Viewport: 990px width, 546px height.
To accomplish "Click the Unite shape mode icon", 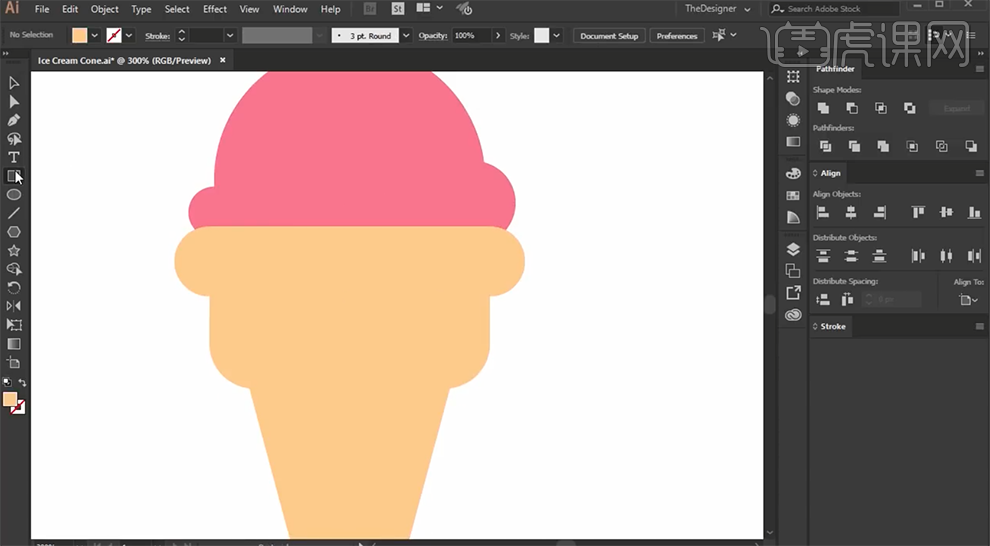I will (x=823, y=108).
